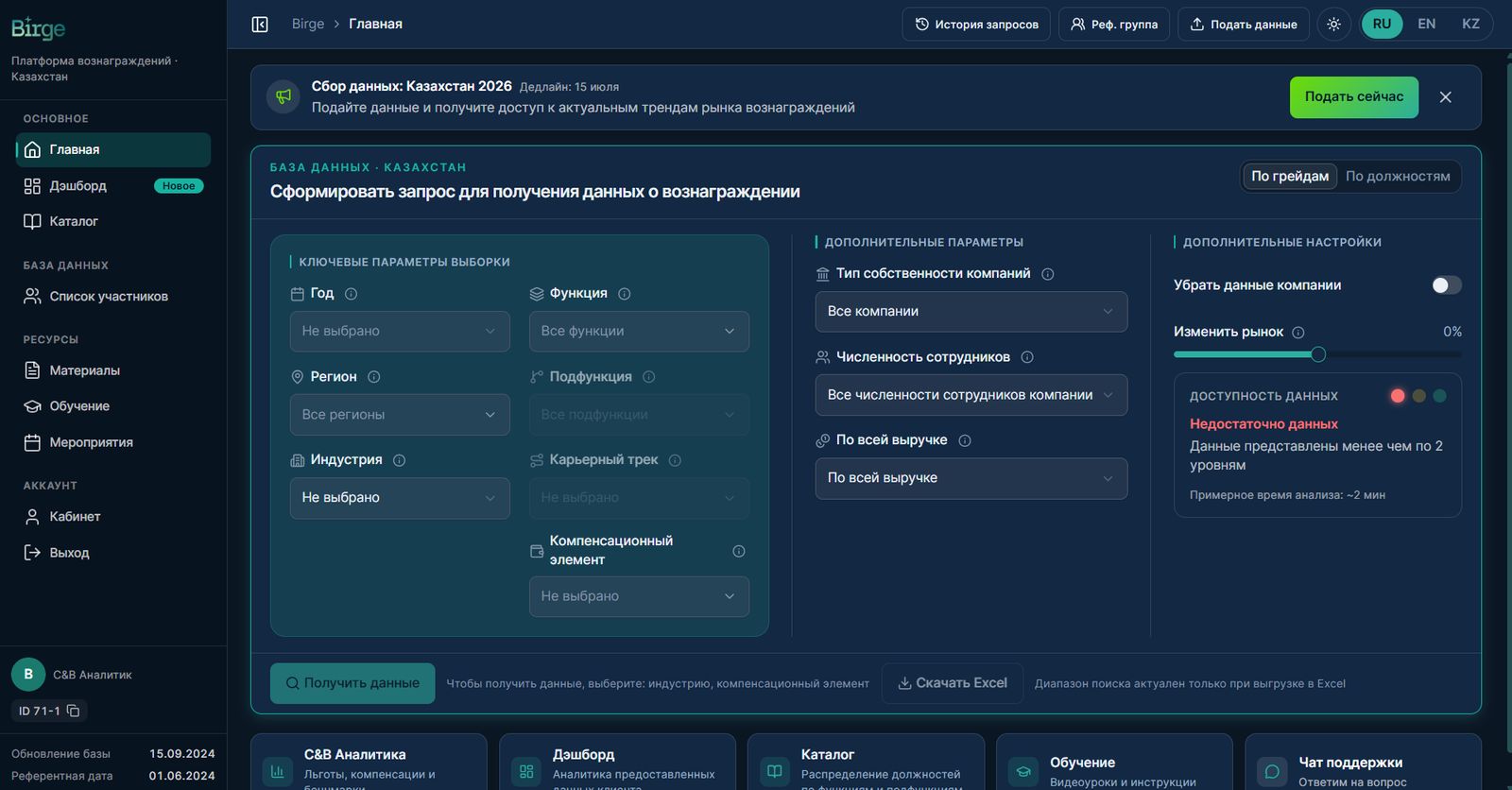Open the Функция dropdown
1512x790 pixels.
coord(639,332)
